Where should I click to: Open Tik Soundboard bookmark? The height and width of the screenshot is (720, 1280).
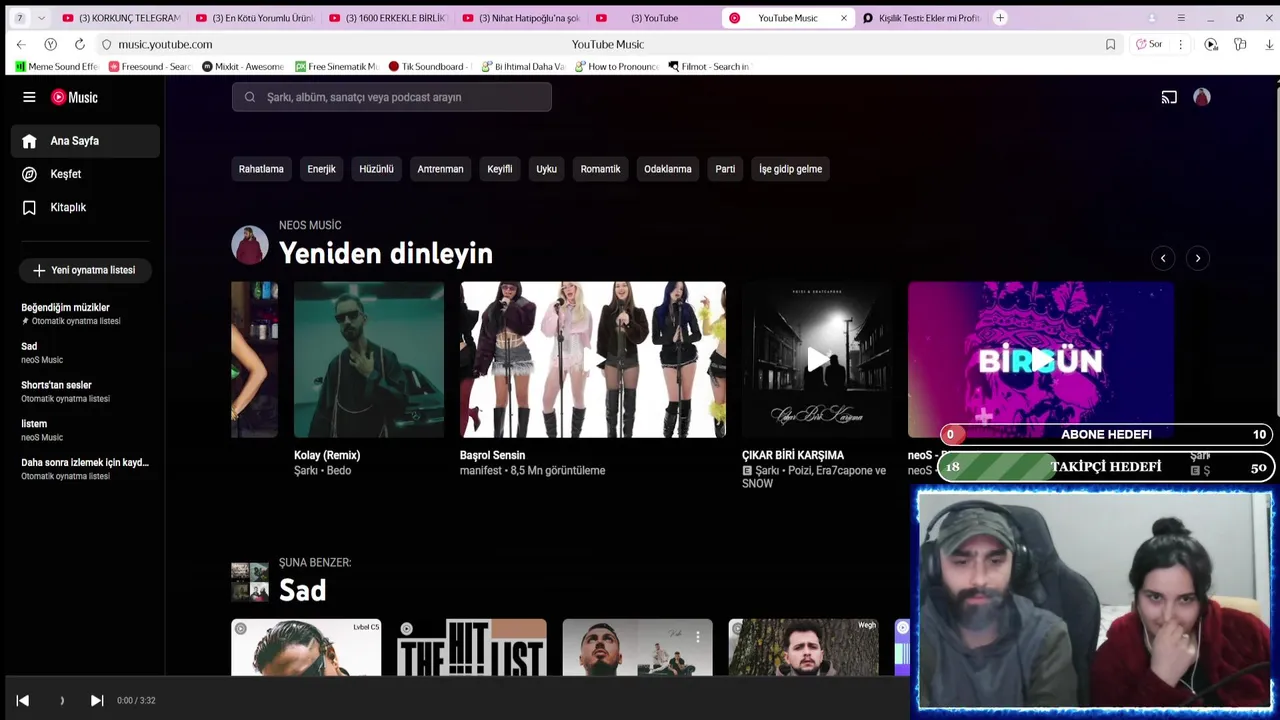[x=430, y=67]
